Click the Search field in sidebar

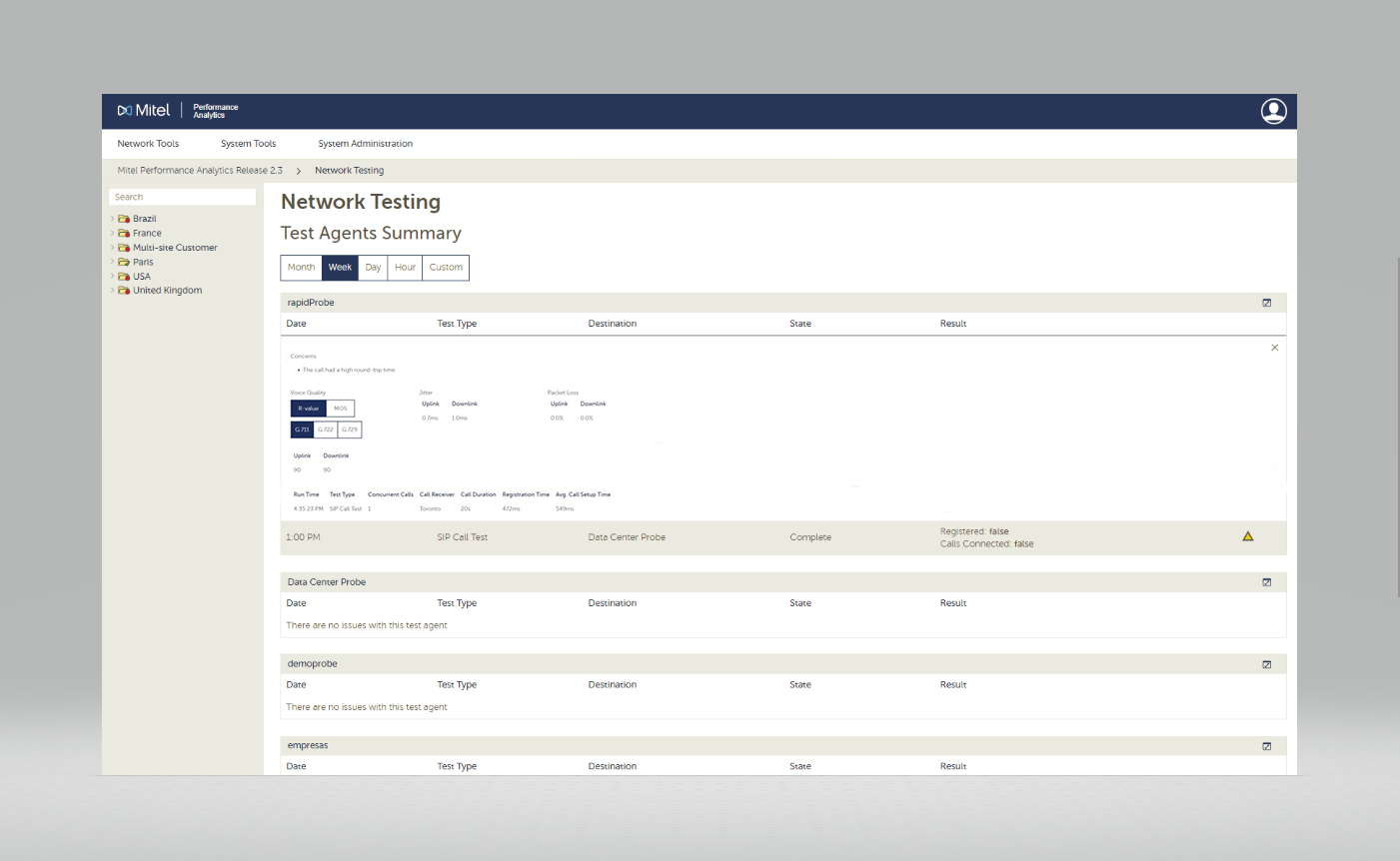[182, 197]
